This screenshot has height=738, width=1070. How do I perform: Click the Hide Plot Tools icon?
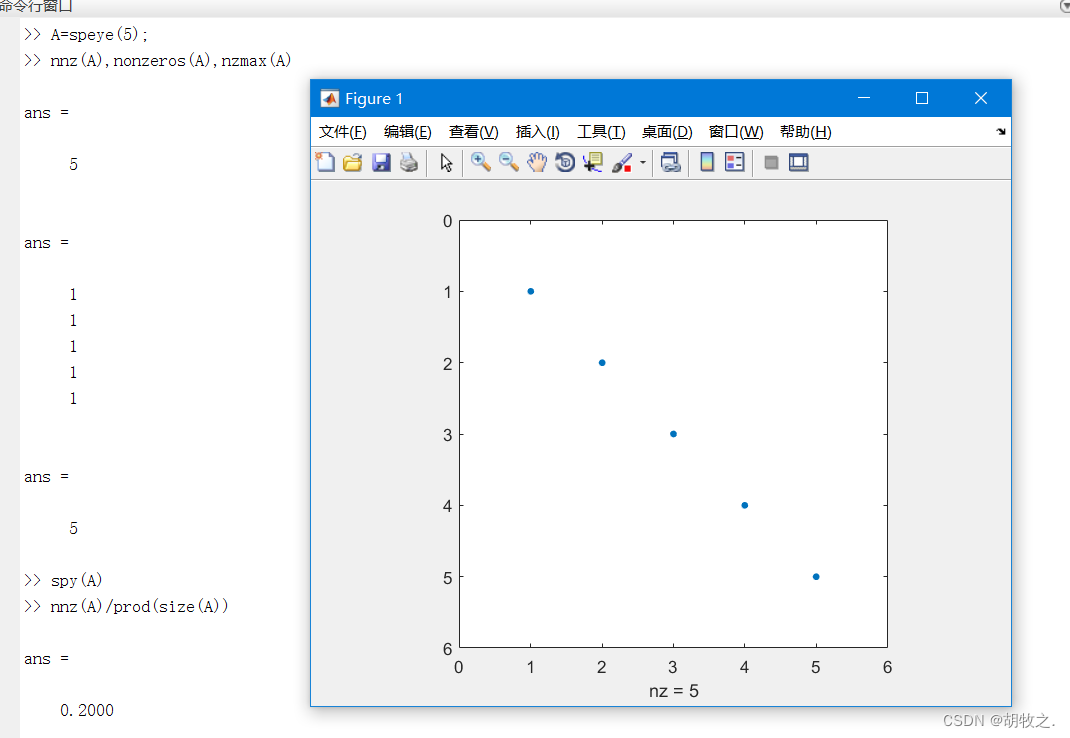[771, 162]
